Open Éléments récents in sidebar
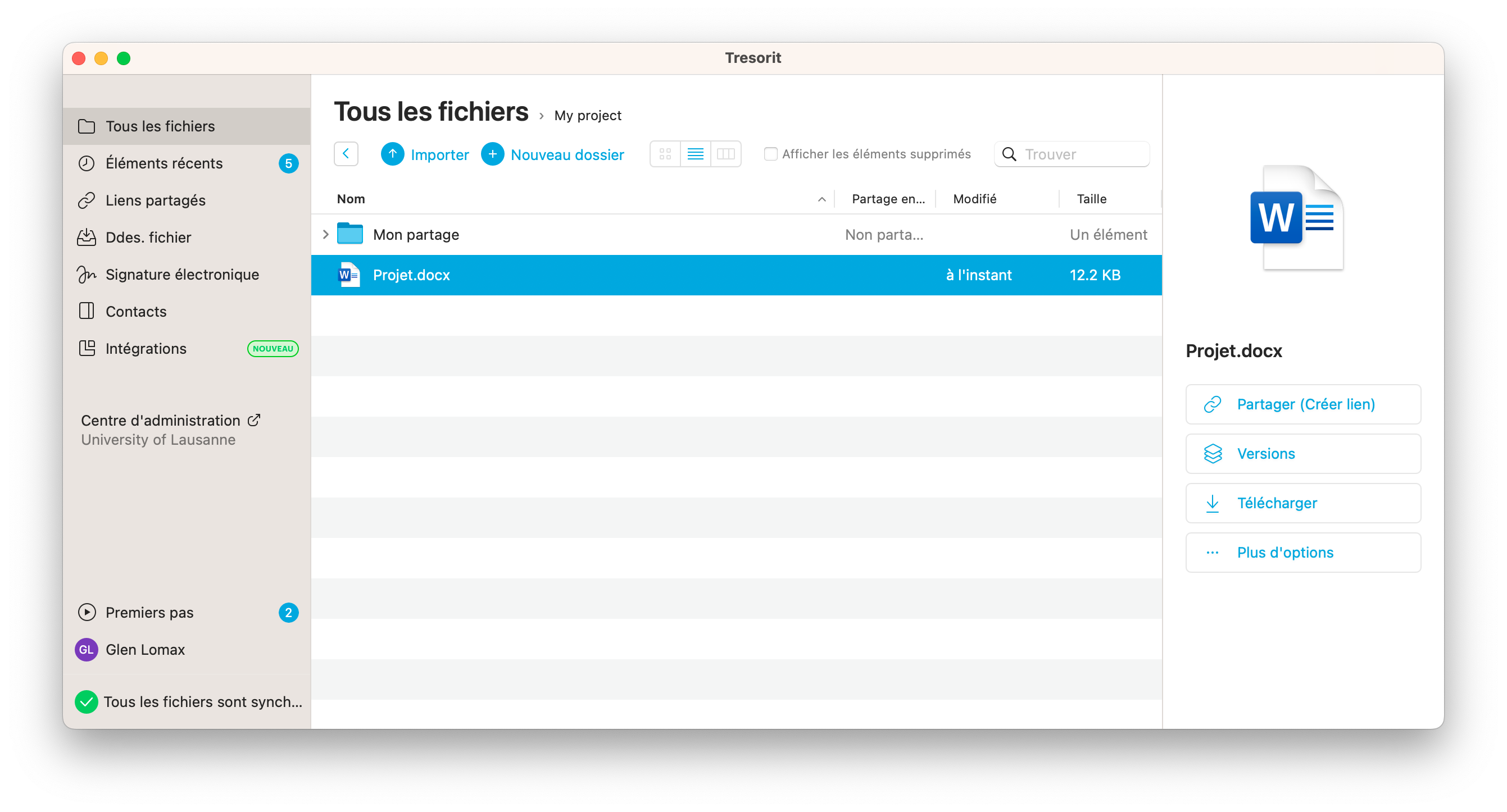The width and height of the screenshot is (1507, 812). 164,163
